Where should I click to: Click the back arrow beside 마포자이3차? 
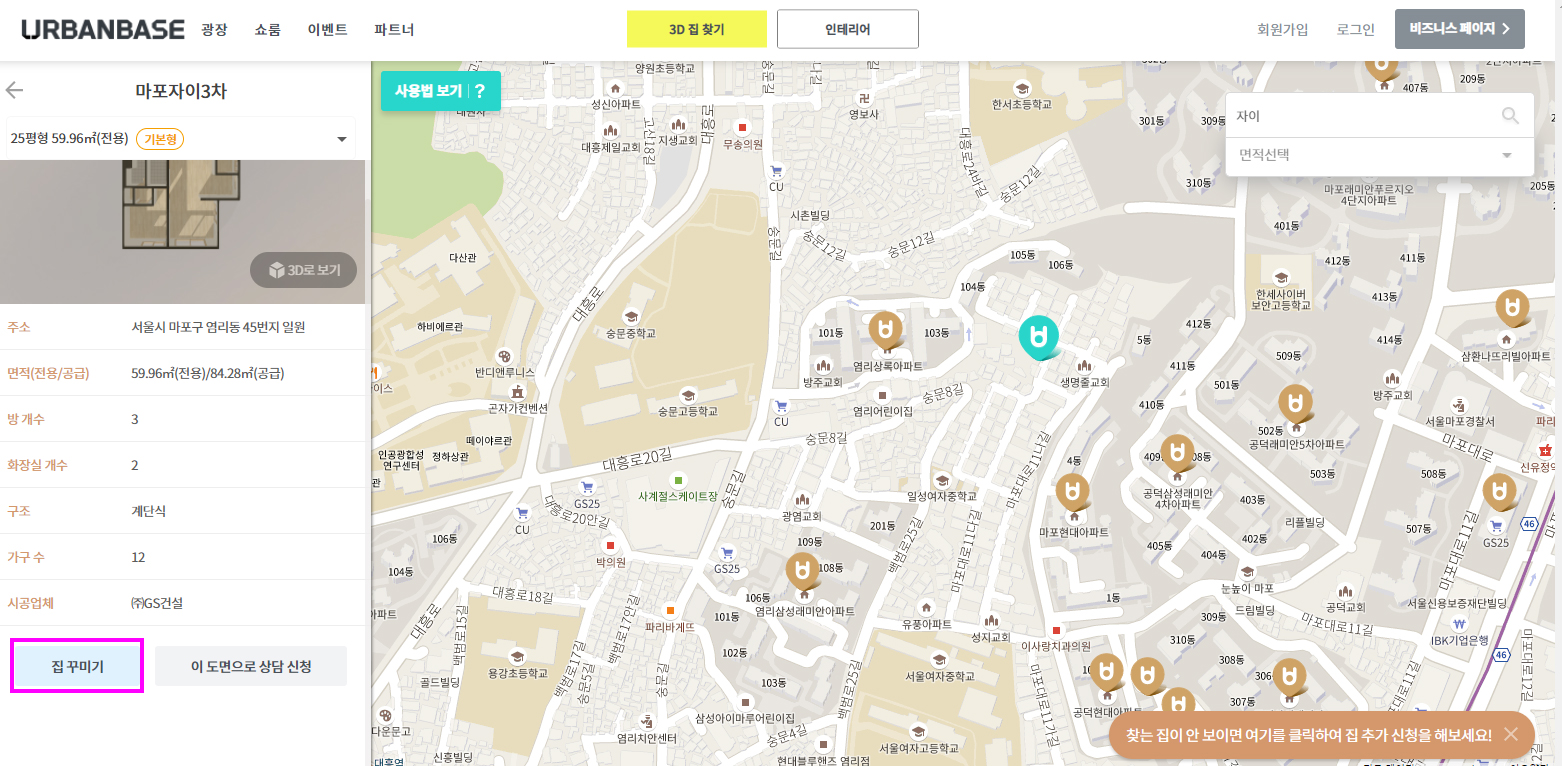point(14,90)
